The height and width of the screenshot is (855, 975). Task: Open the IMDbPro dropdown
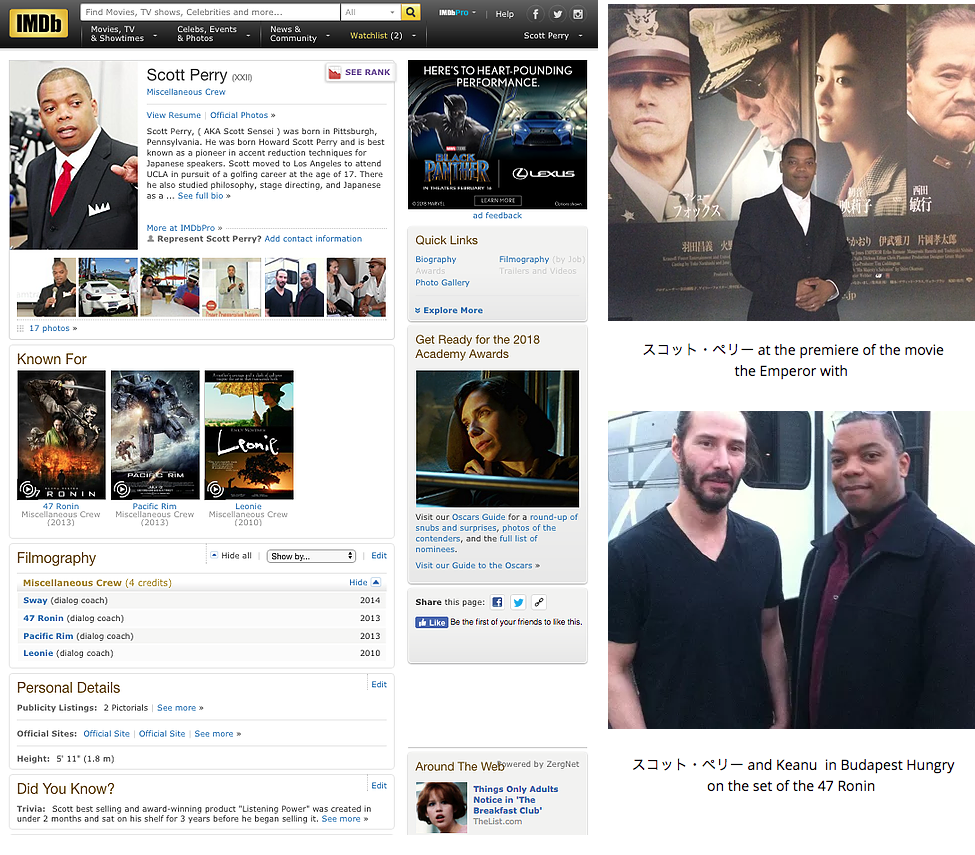tap(457, 12)
